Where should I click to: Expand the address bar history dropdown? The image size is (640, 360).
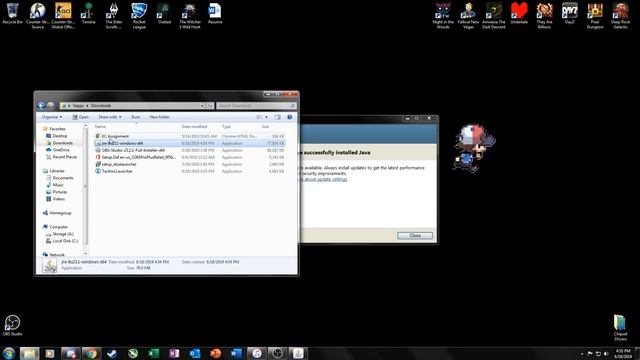[202, 106]
